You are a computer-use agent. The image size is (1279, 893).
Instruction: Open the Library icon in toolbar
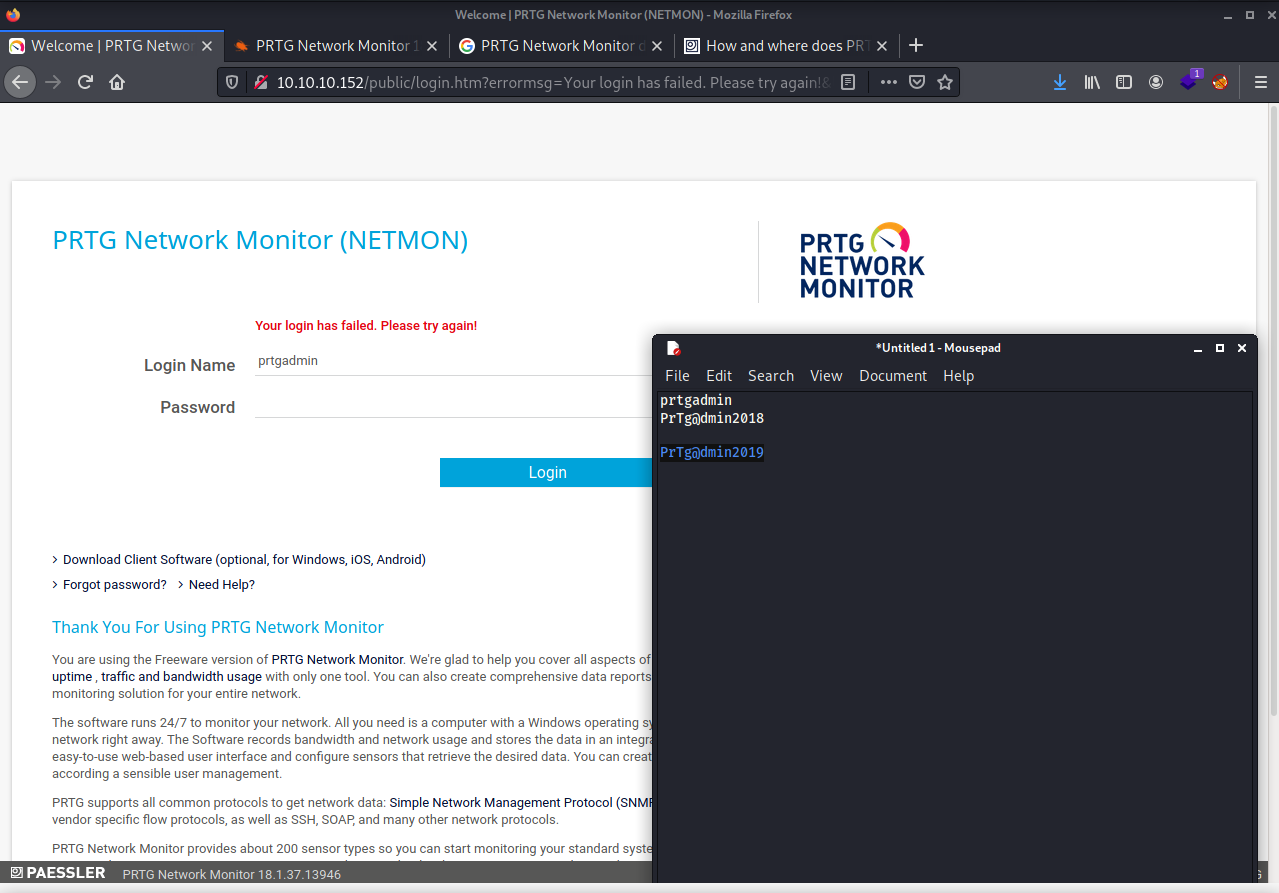[x=1092, y=82]
